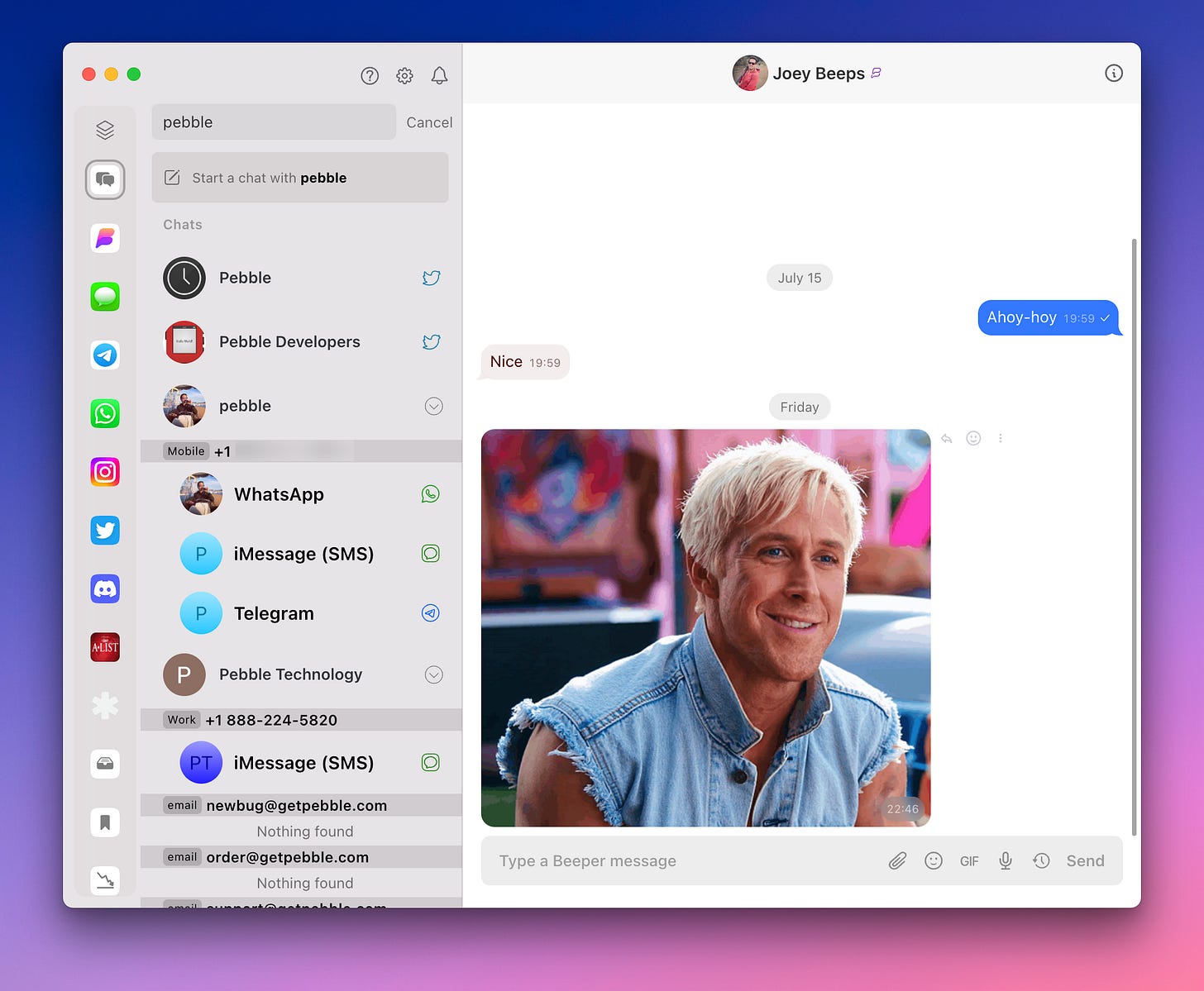Collapse the Pebble Technology contact chevron
The image size is (1204, 991).
[x=434, y=674]
